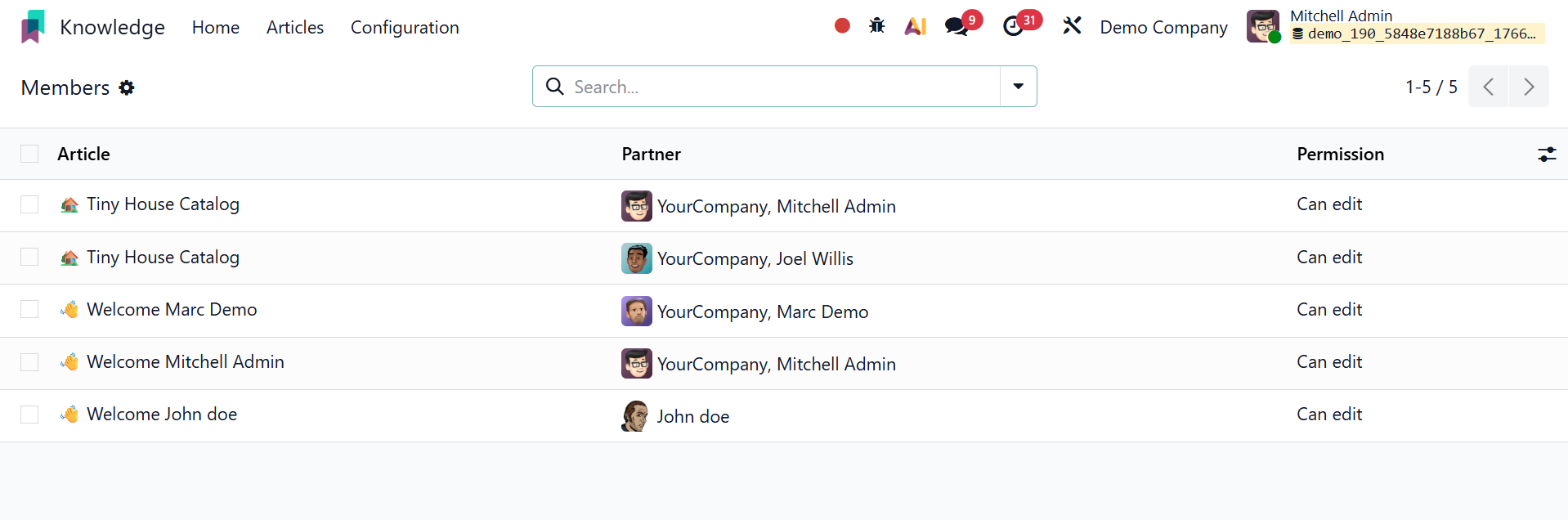The width and height of the screenshot is (1568, 520).
Task: Open the conversations chat icon
Action: 956,26
